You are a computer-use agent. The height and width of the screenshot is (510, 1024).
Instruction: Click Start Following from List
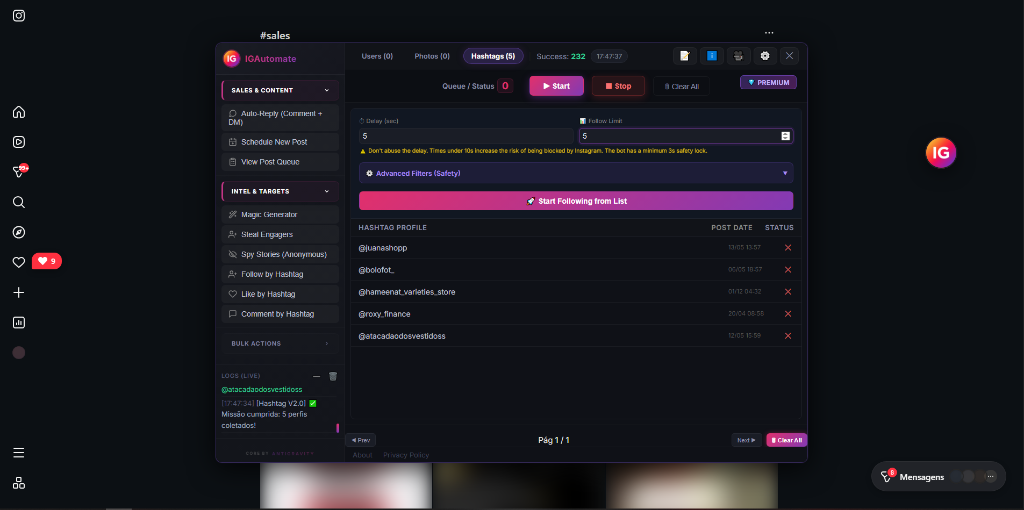[x=576, y=201]
